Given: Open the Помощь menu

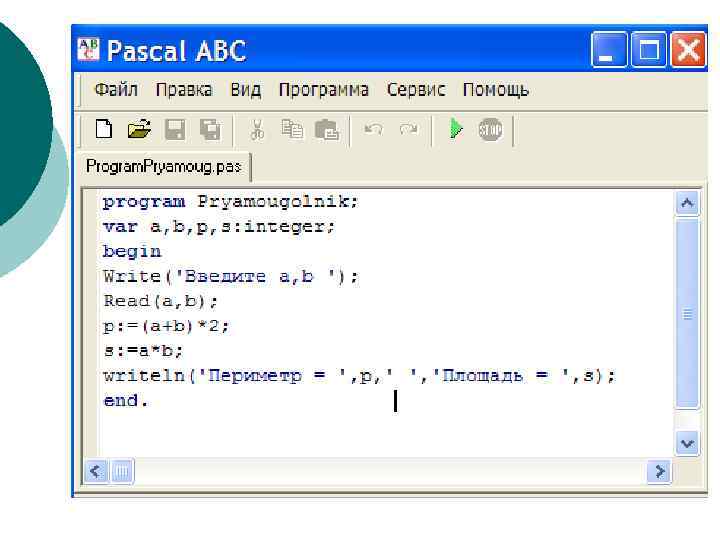Looking at the screenshot, I should 495,90.
